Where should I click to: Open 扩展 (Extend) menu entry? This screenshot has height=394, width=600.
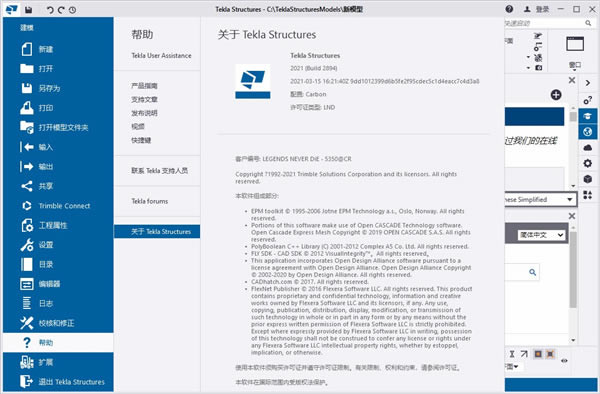tap(58, 362)
